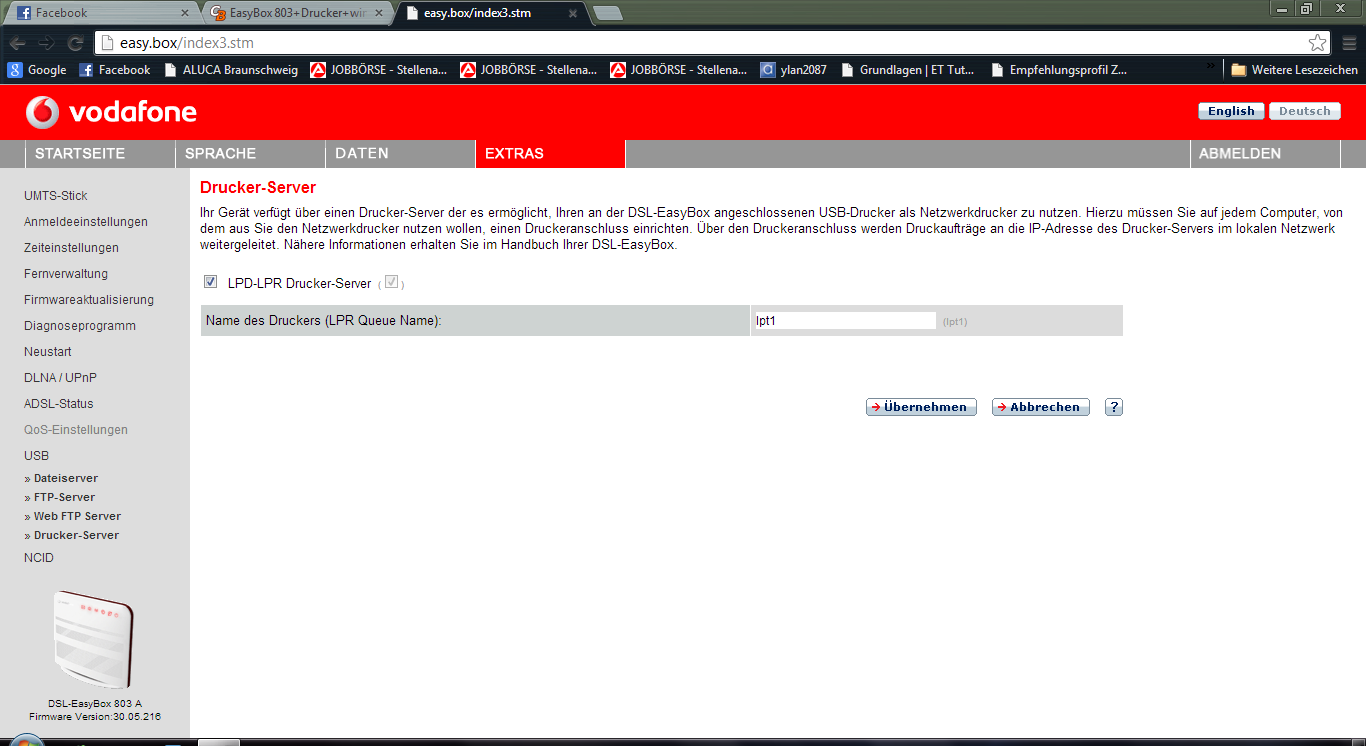Screen dimensions: 1366x746
Task: Open a new browser tab
Action: click(x=608, y=13)
